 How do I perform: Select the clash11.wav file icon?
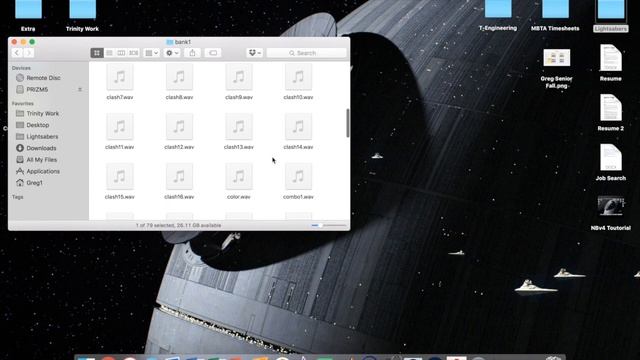pos(120,127)
